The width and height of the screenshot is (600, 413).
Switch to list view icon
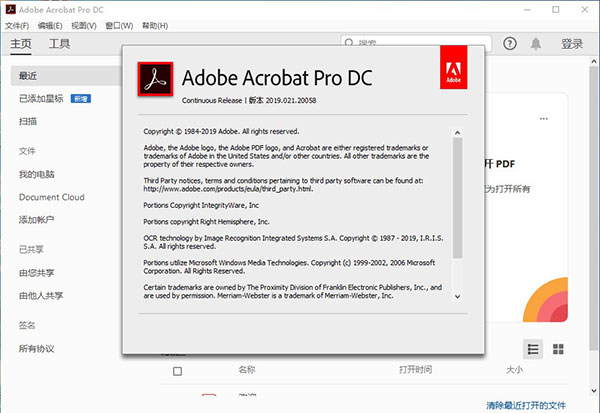click(533, 349)
